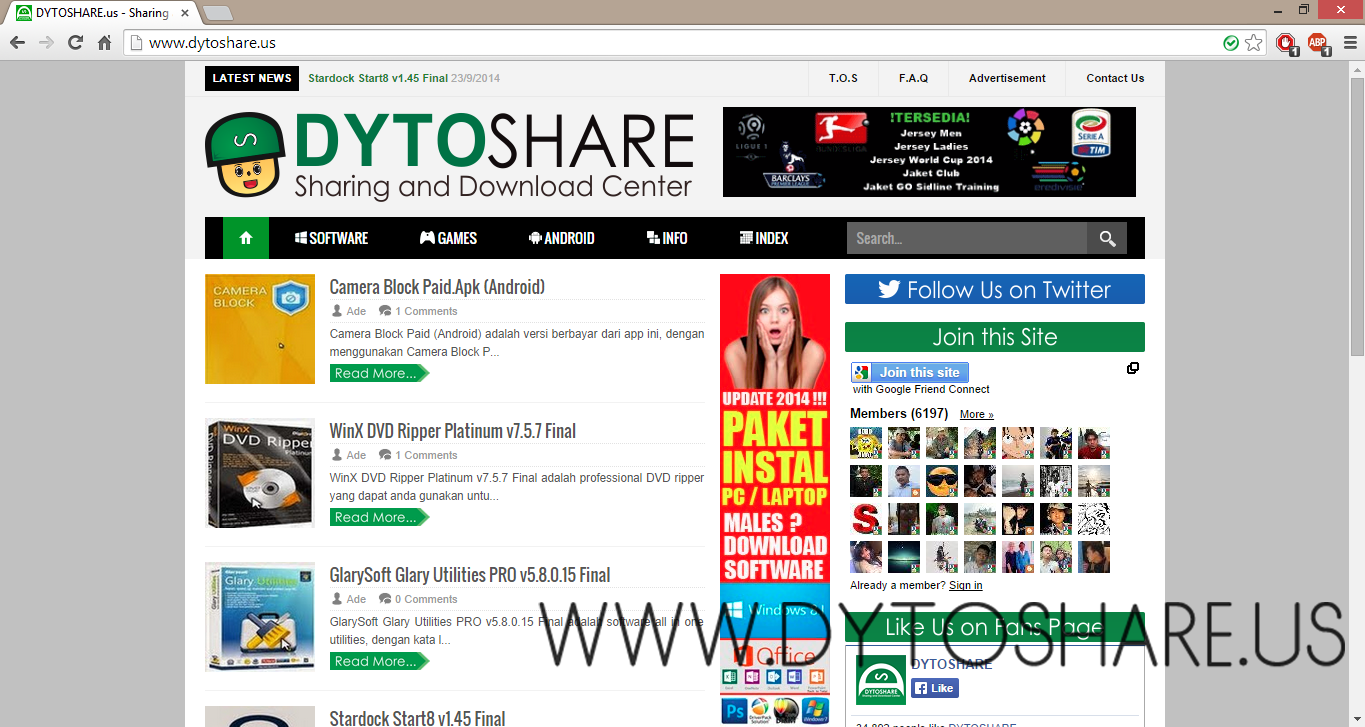This screenshot has height=727, width=1365.
Task: Open the DYTOSHARE mascot logo
Action: (x=245, y=155)
